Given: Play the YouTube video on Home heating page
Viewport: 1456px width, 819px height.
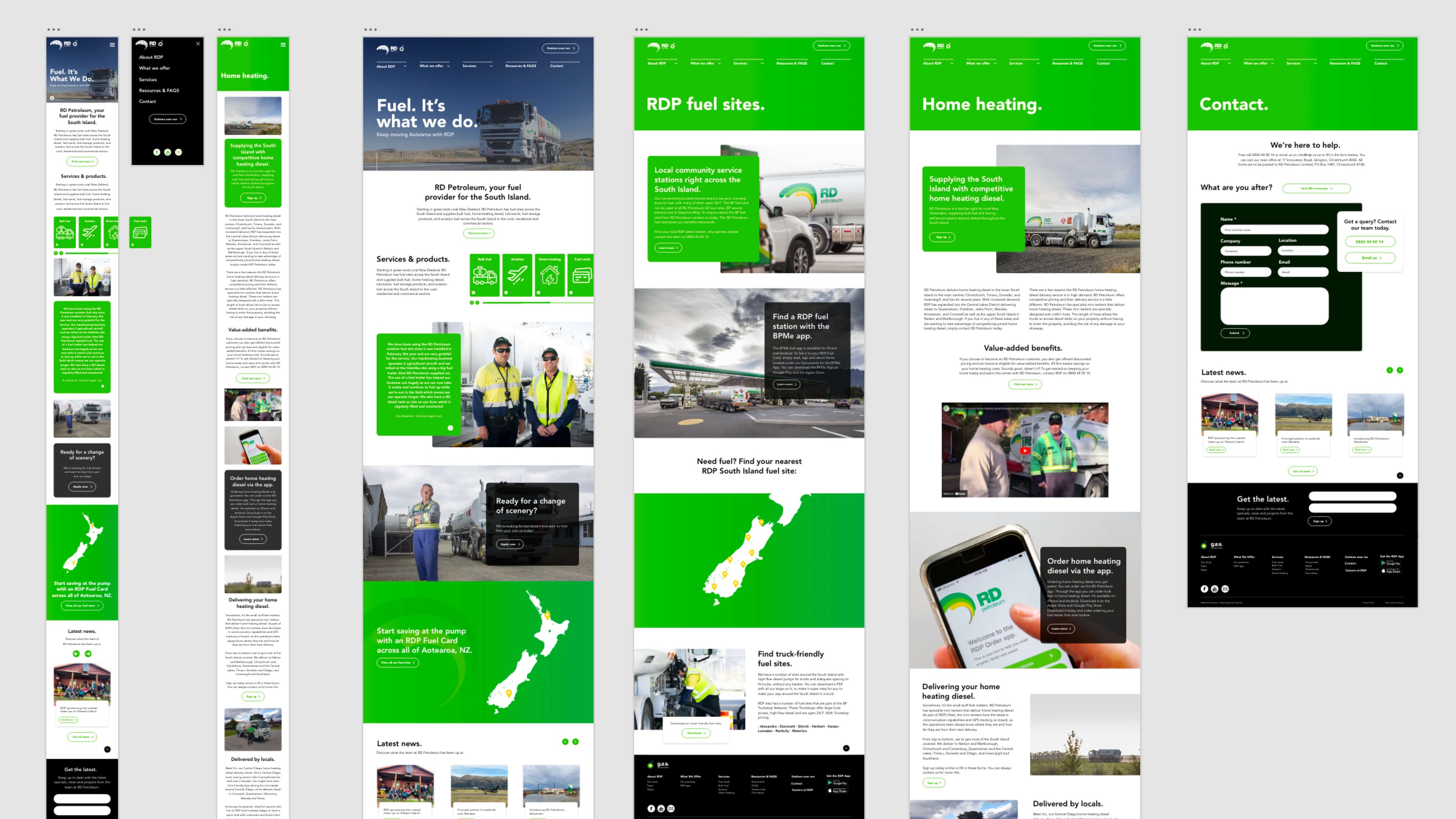Looking at the screenshot, I should (x=1025, y=450).
